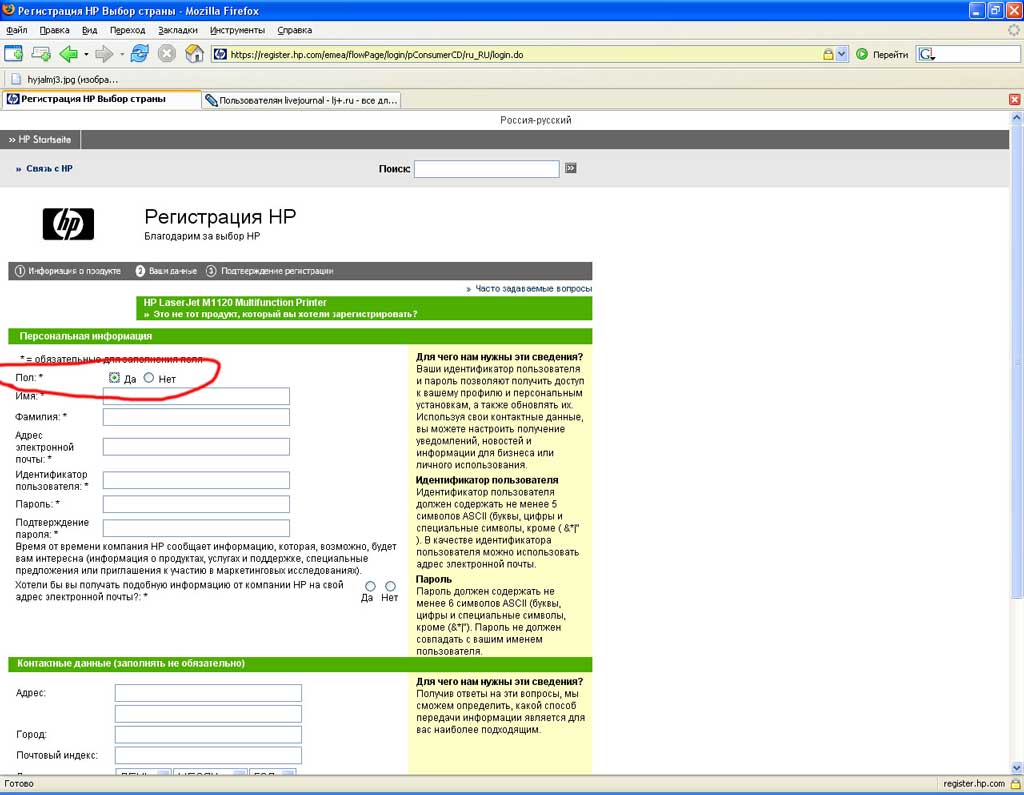Close the current tab with red X
The width and height of the screenshot is (1024, 795).
click(x=1014, y=99)
